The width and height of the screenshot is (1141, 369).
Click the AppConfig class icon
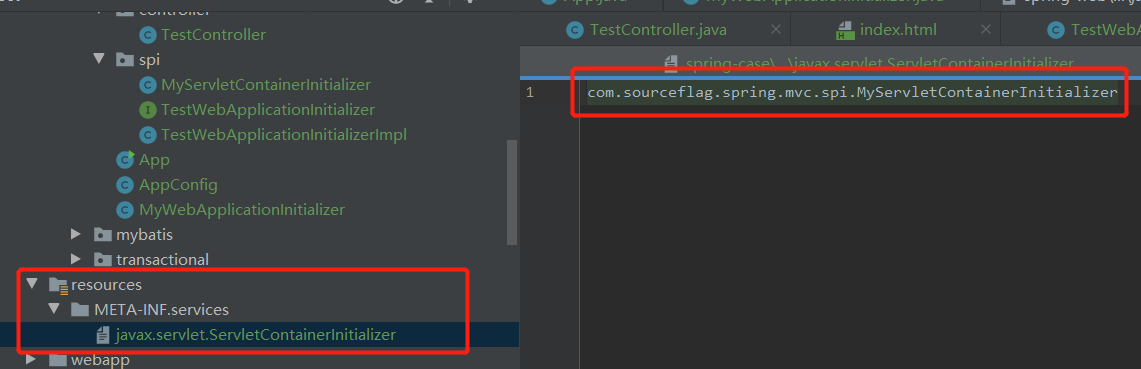pyautogui.click(x=126, y=185)
